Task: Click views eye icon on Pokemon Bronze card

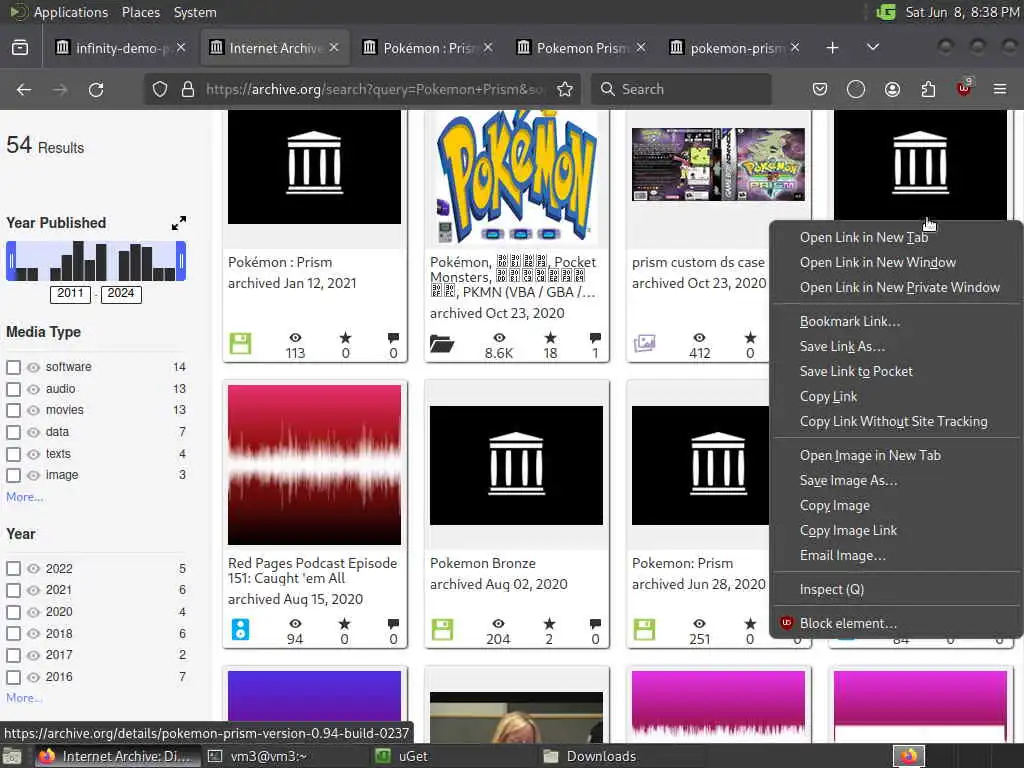Action: (x=498, y=624)
